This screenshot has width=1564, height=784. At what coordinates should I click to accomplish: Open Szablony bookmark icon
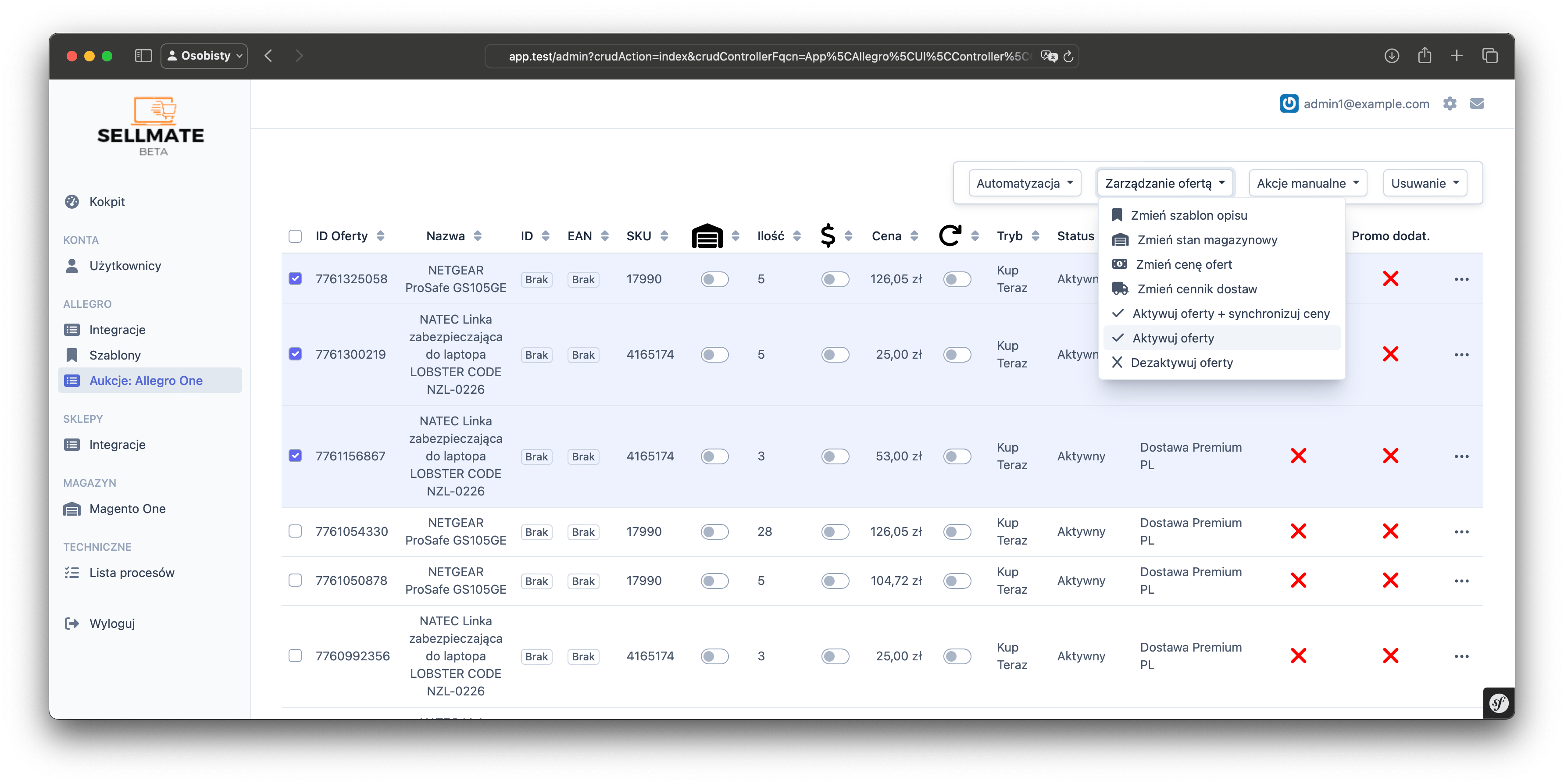(71, 355)
